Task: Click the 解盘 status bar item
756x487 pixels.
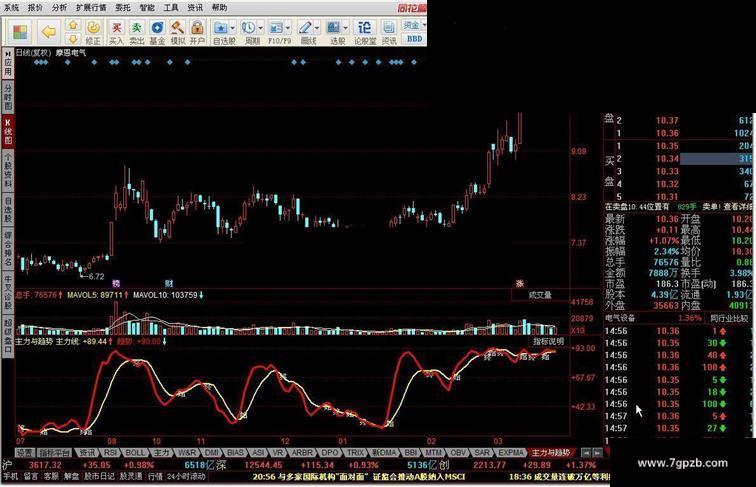Action: pos(71,476)
